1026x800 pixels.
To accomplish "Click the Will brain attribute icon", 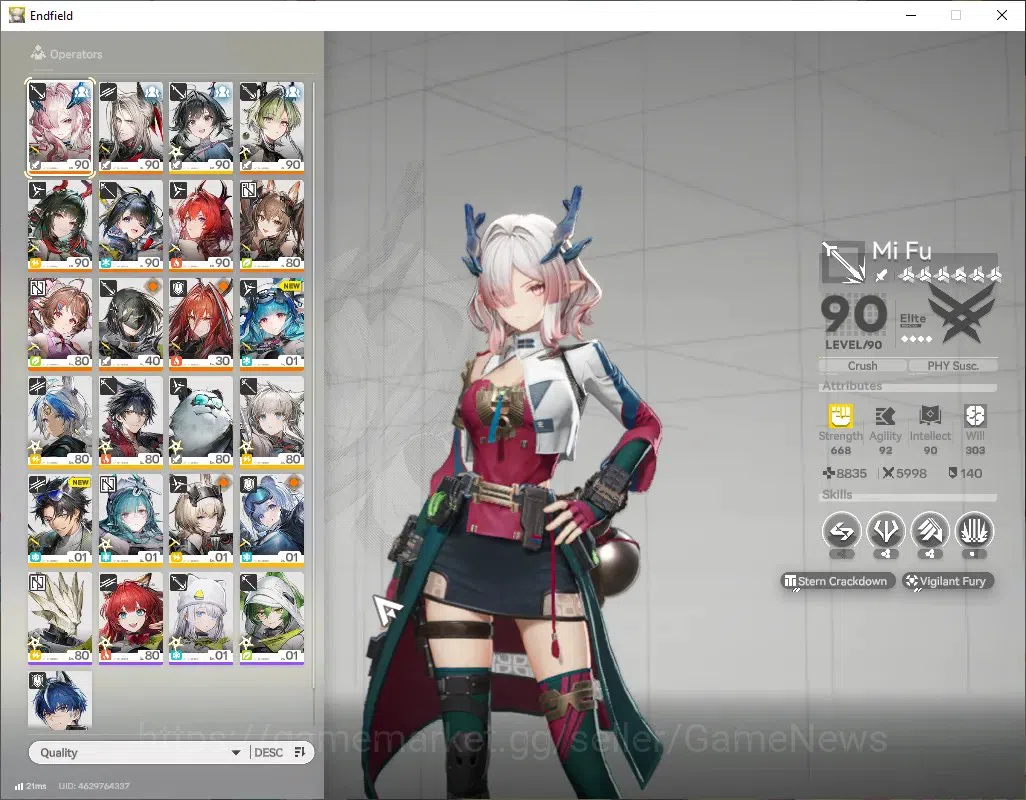I will click(x=975, y=415).
